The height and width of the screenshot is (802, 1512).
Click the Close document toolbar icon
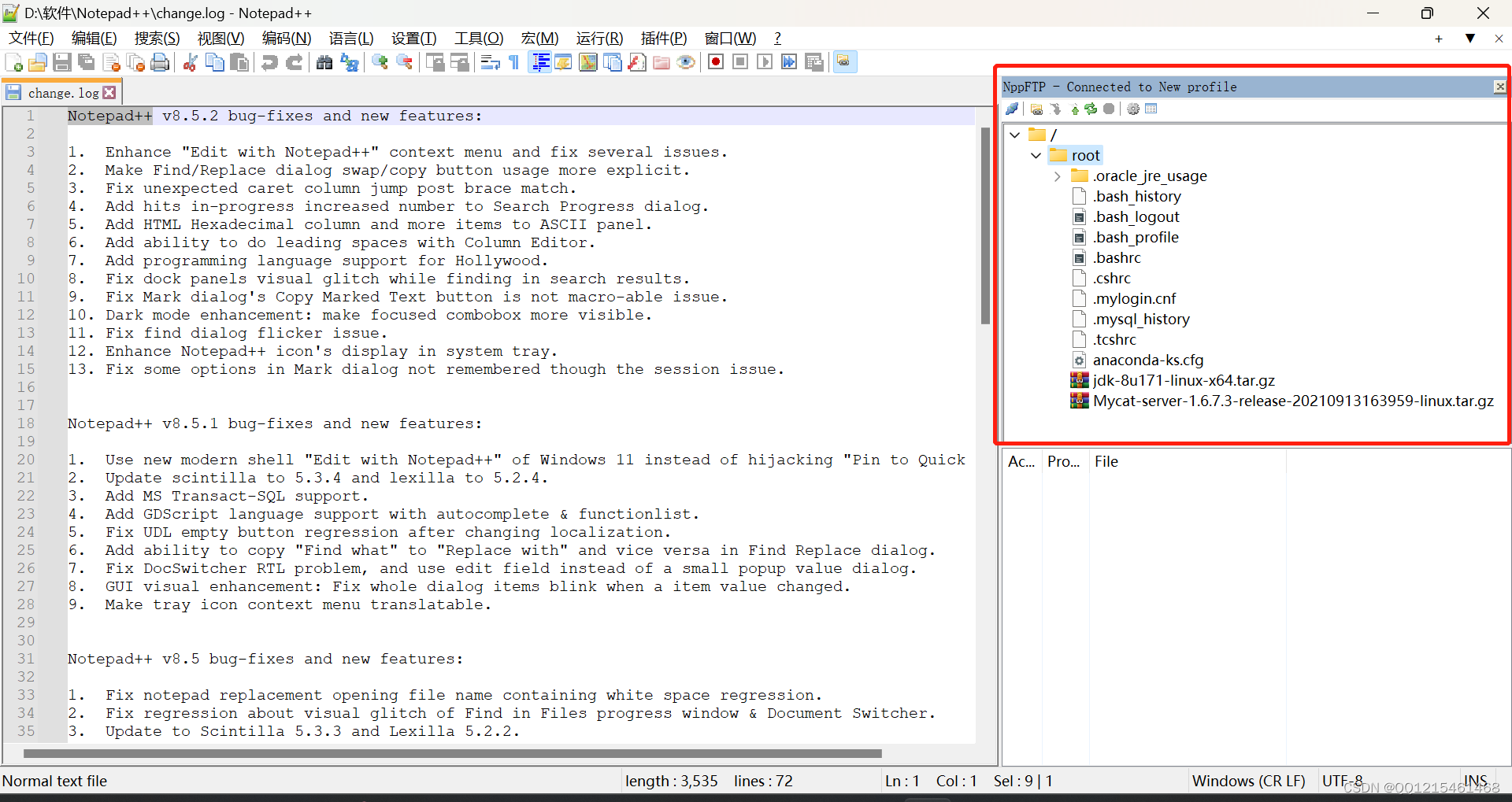(111, 62)
